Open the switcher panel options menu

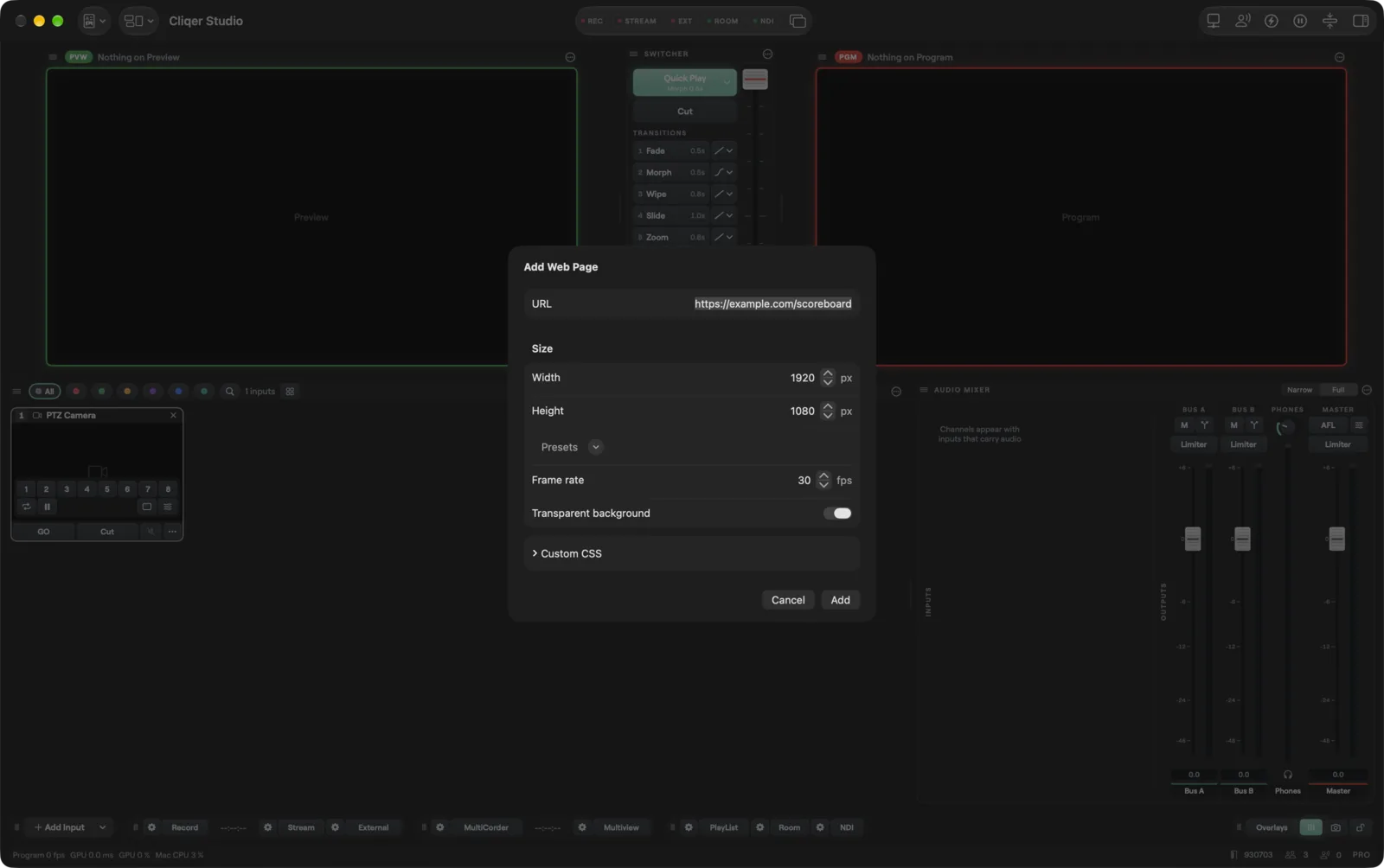(767, 54)
